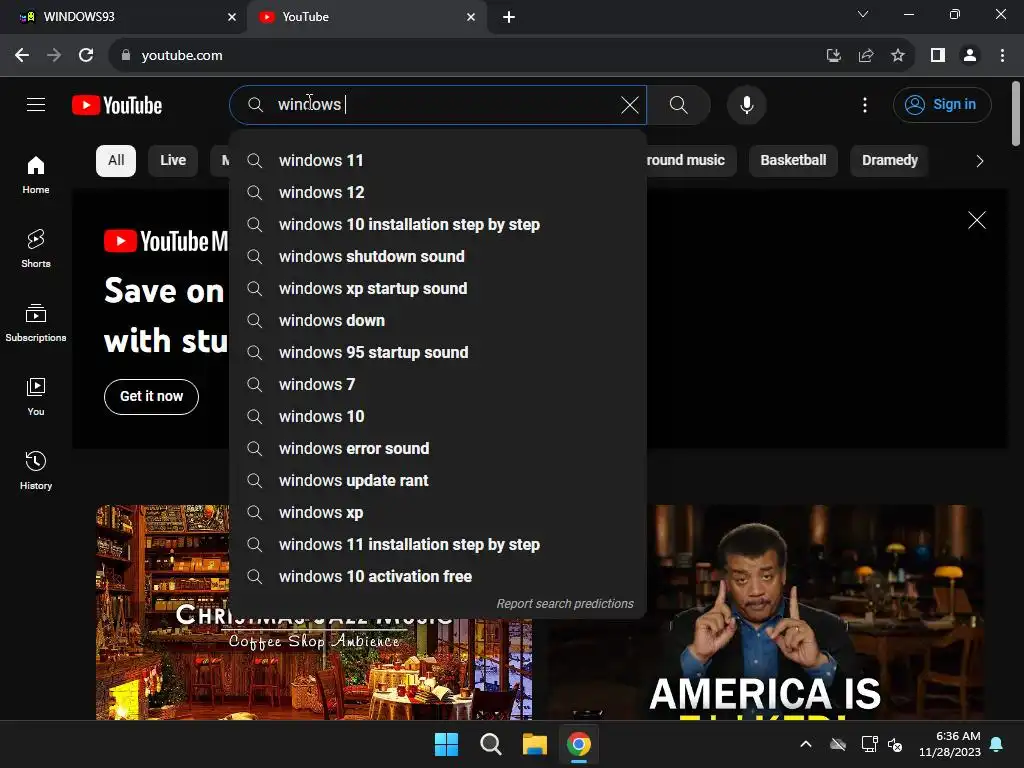Choose suggestion windows error sound
This screenshot has width=1024, height=768.
[x=438, y=449]
